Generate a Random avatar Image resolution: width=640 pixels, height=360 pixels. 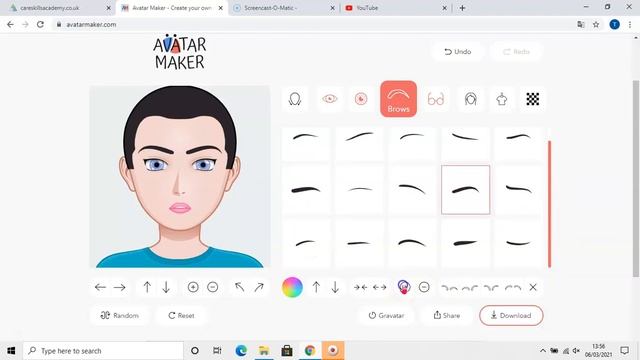120,316
